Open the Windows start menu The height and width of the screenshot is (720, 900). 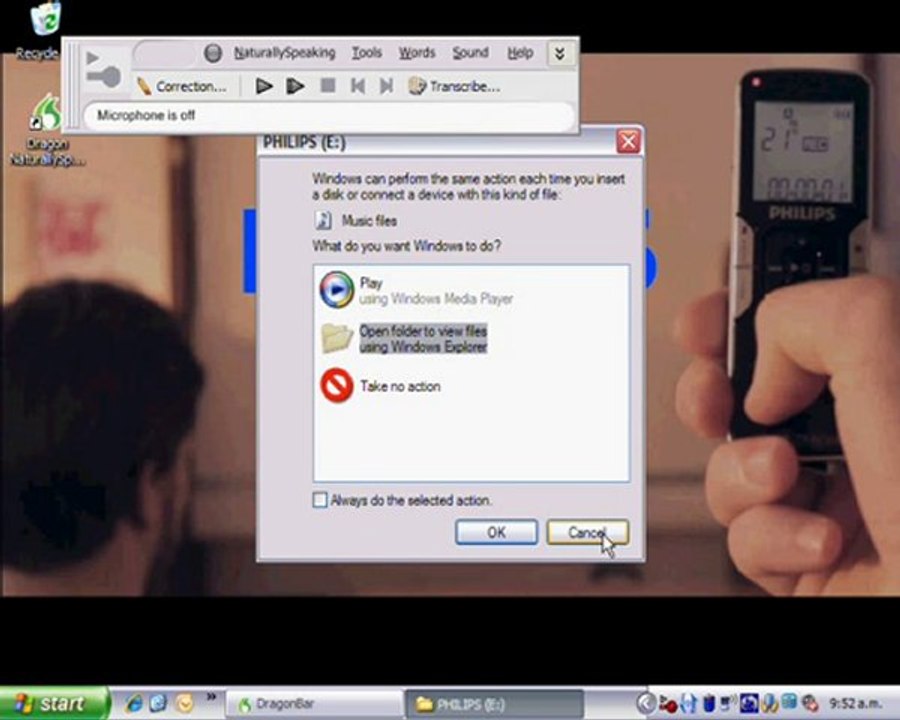53,703
